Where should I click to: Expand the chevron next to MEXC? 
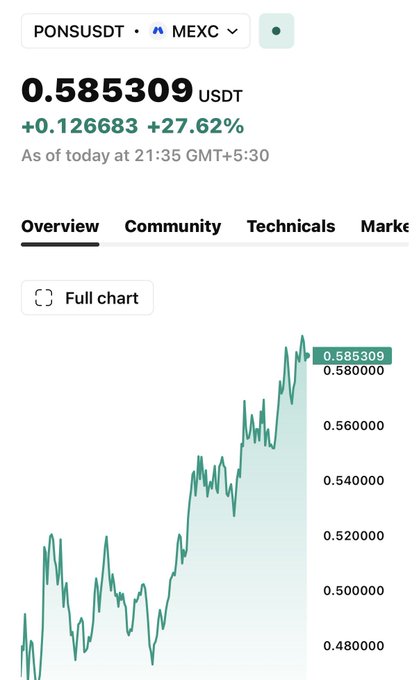click(233, 31)
